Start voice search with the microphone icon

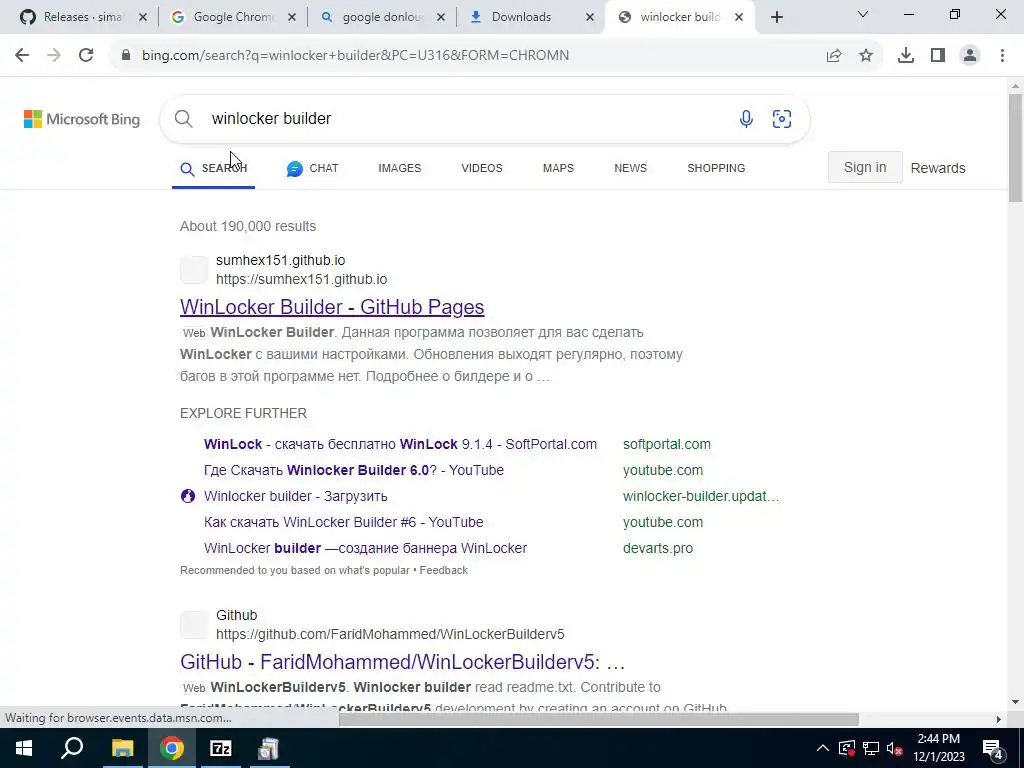click(746, 119)
